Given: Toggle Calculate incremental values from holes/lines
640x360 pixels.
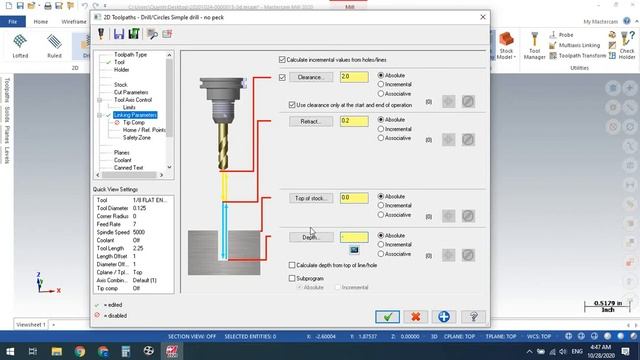Looking at the screenshot, I should pyautogui.click(x=282, y=60).
